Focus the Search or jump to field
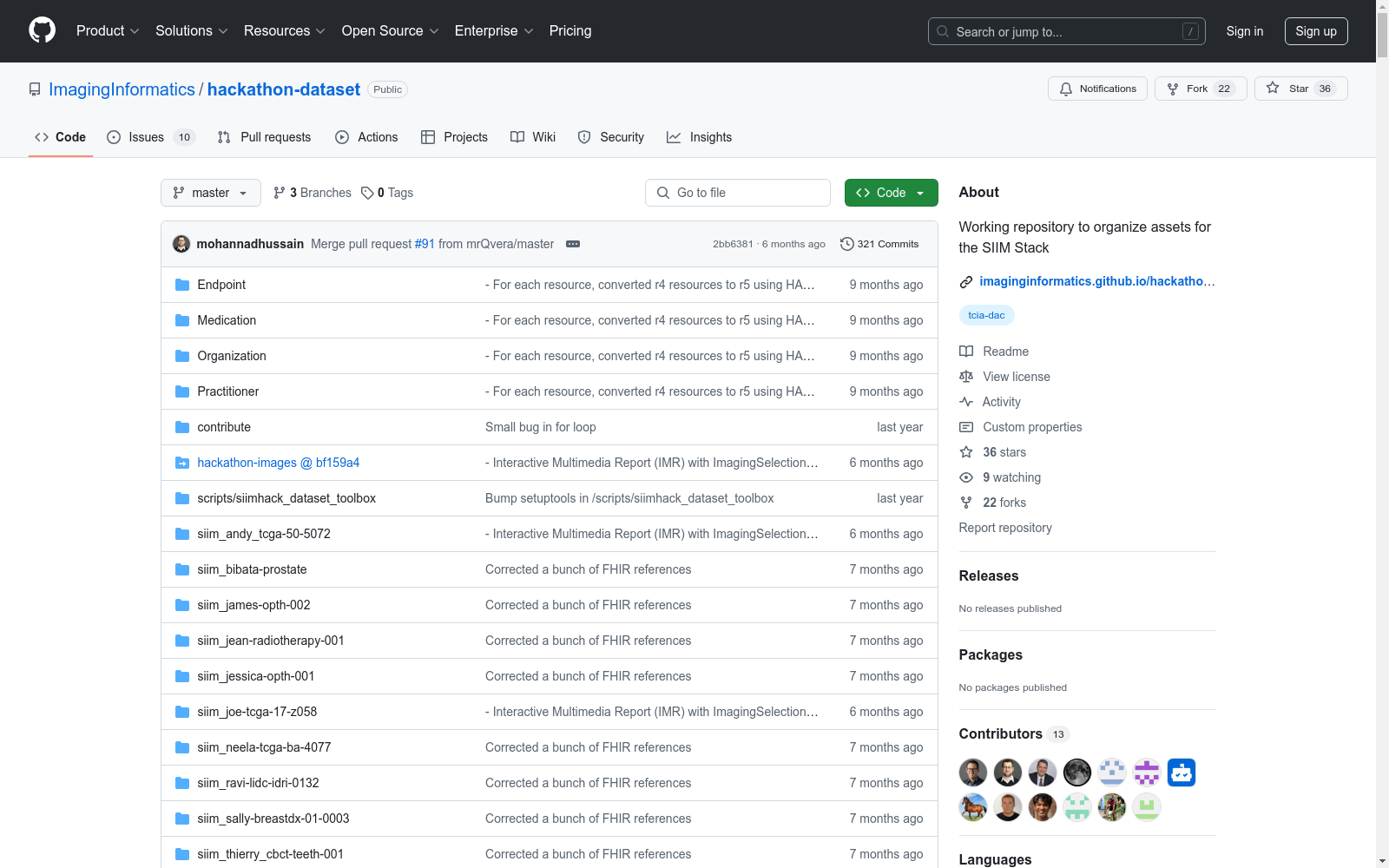The height and width of the screenshot is (868, 1389). [x=1067, y=31]
